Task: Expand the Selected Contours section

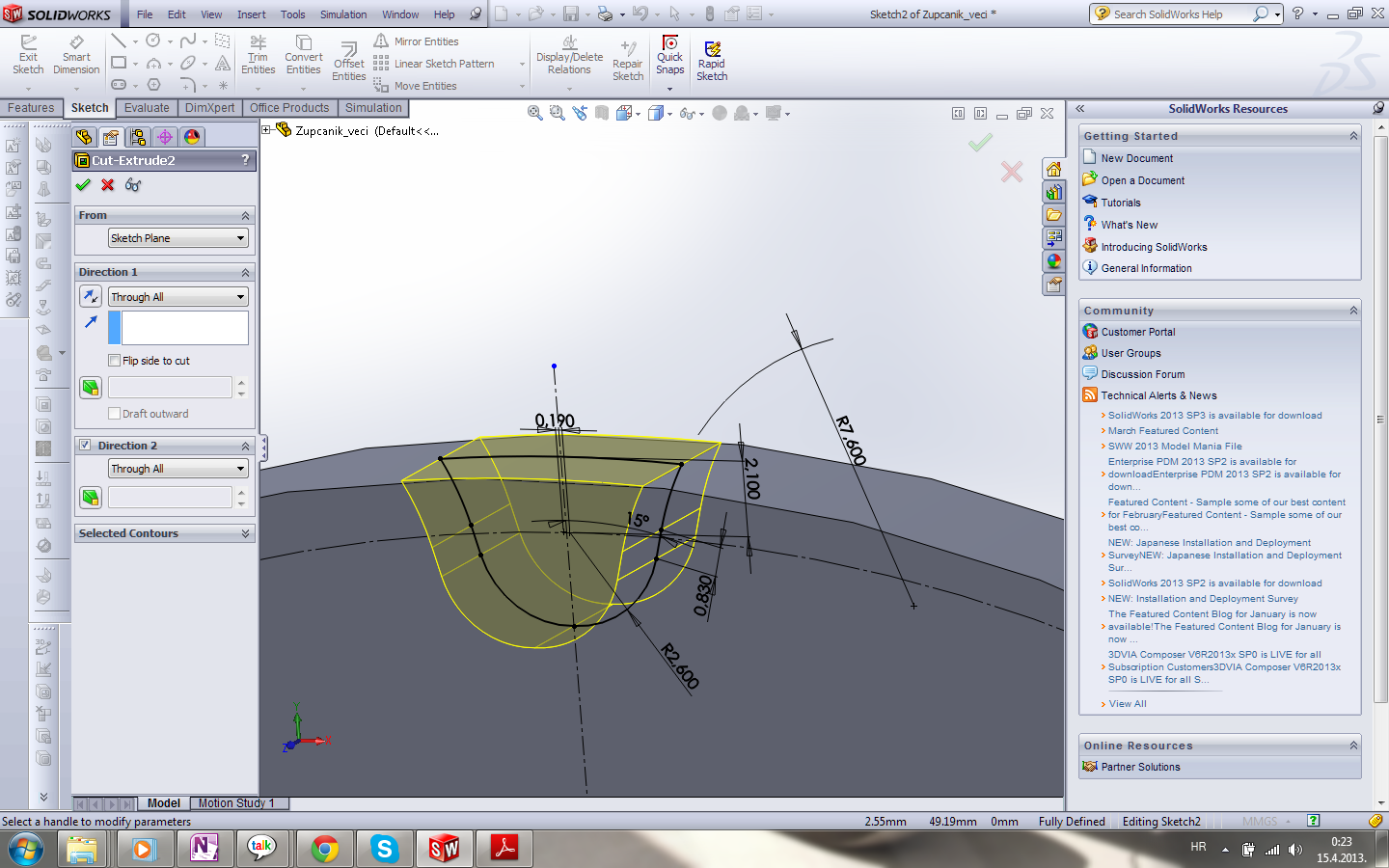Action: pos(245,533)
